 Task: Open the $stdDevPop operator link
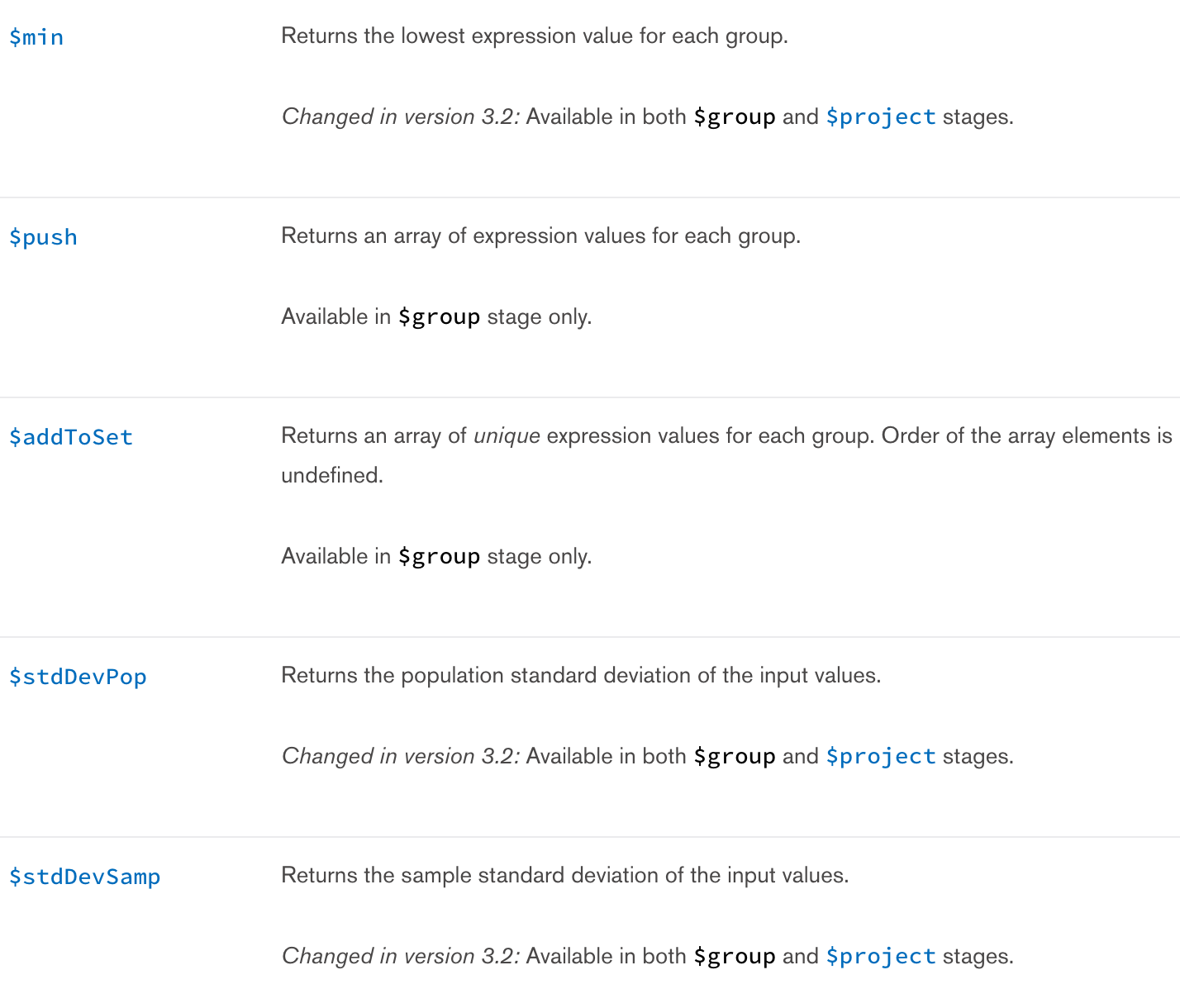[78, 677]
